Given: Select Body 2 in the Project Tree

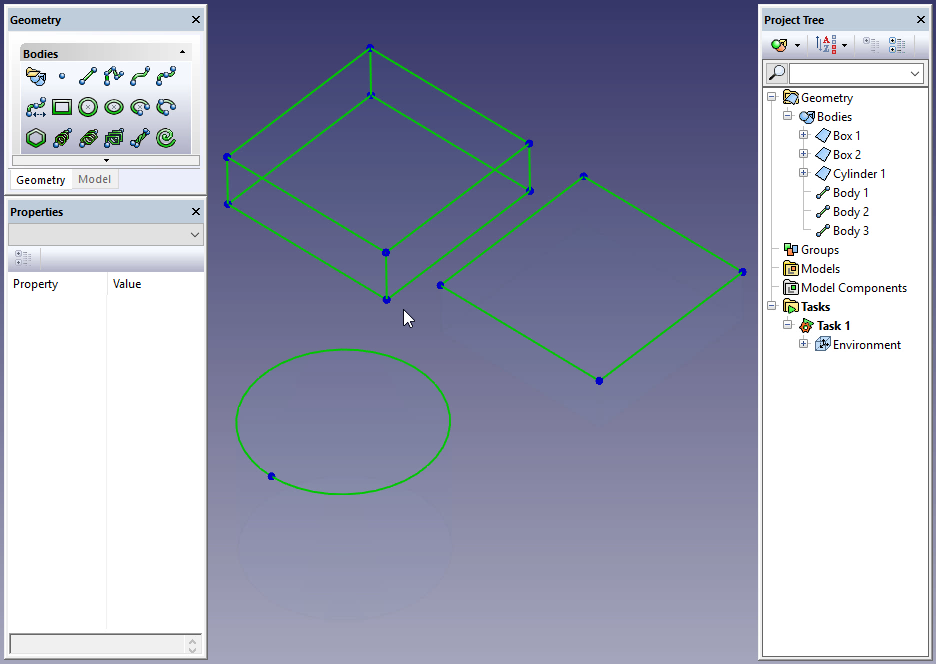Looking at the screenshot, I should [850, 212].
